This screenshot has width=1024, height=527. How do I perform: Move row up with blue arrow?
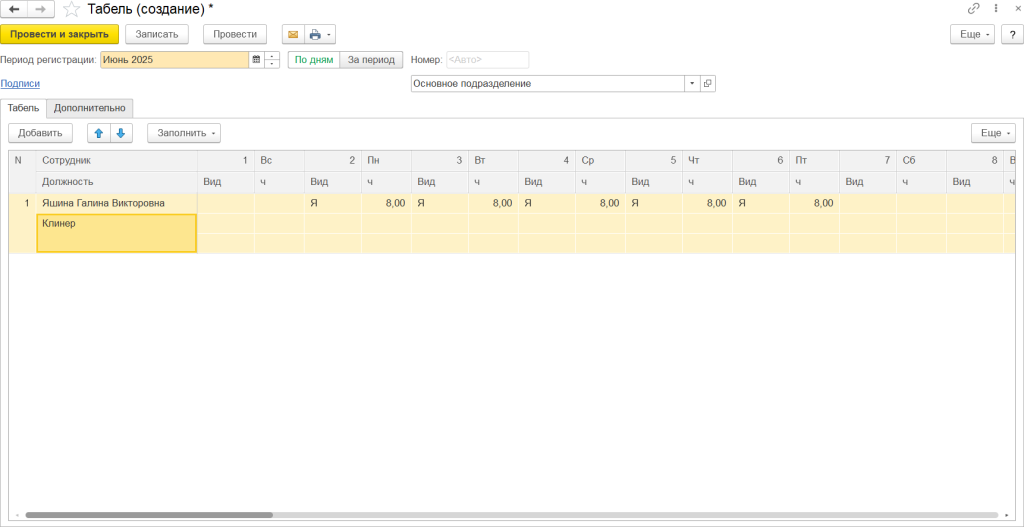point(99,133)
